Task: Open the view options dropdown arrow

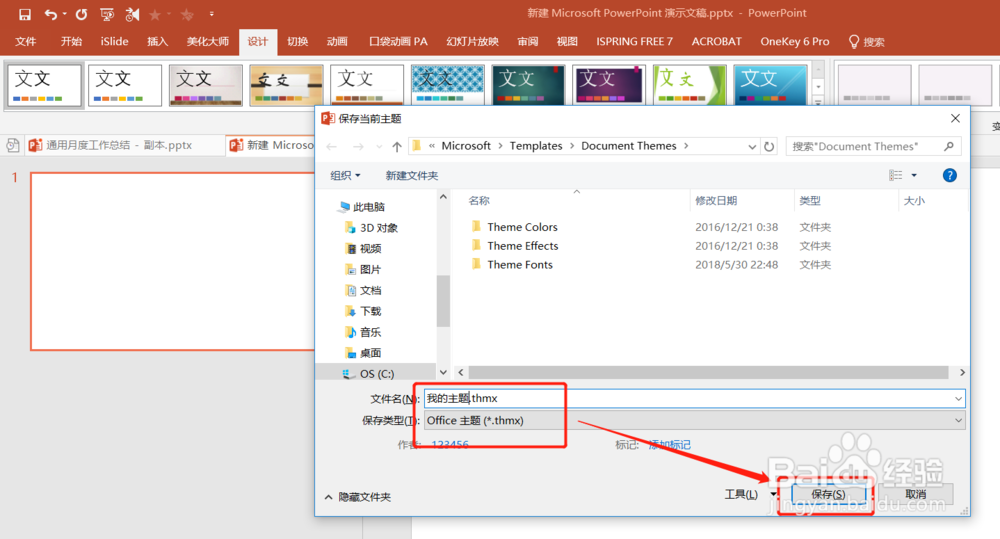Action: (914, 175)
